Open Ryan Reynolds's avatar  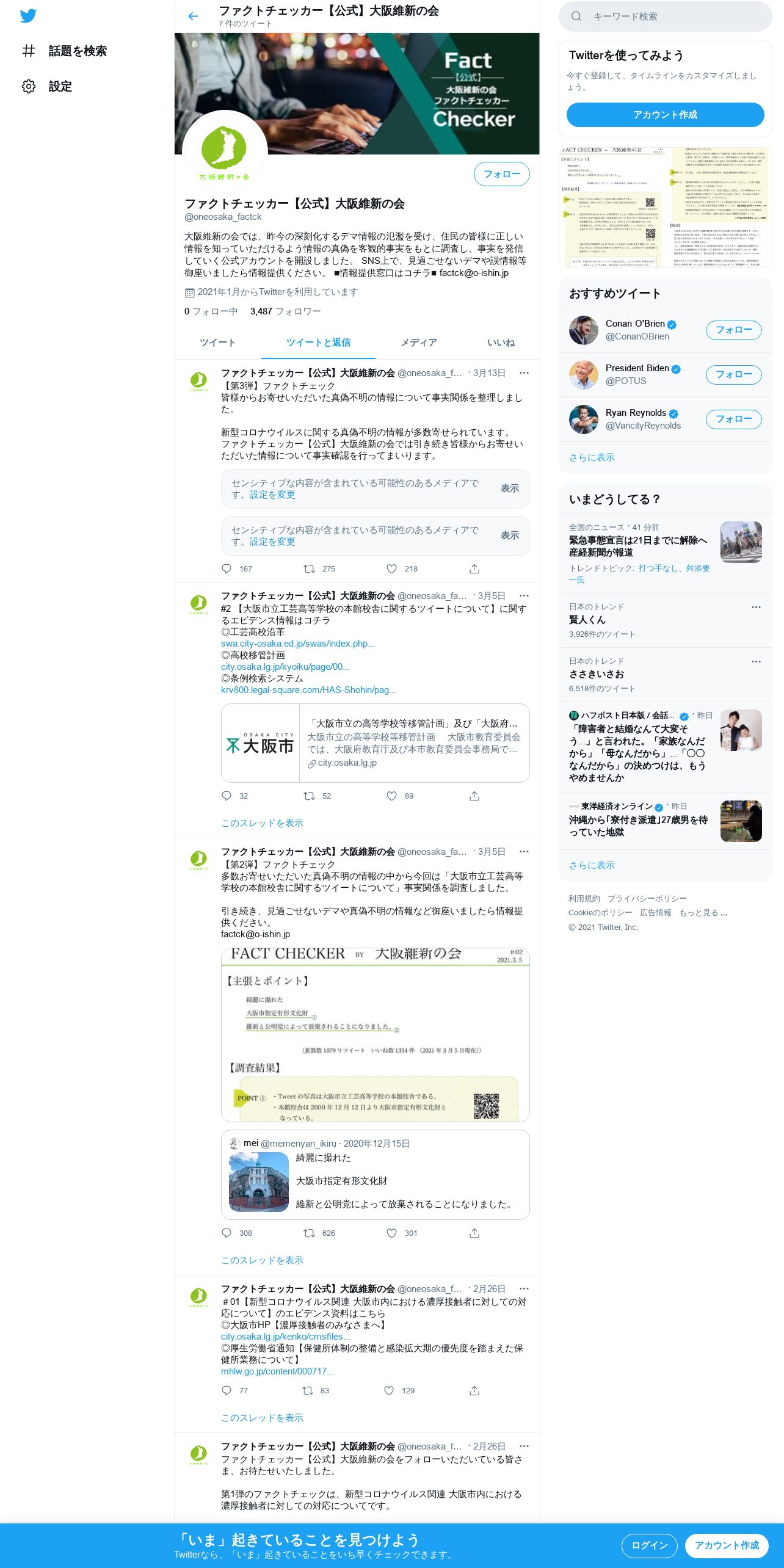584,419
